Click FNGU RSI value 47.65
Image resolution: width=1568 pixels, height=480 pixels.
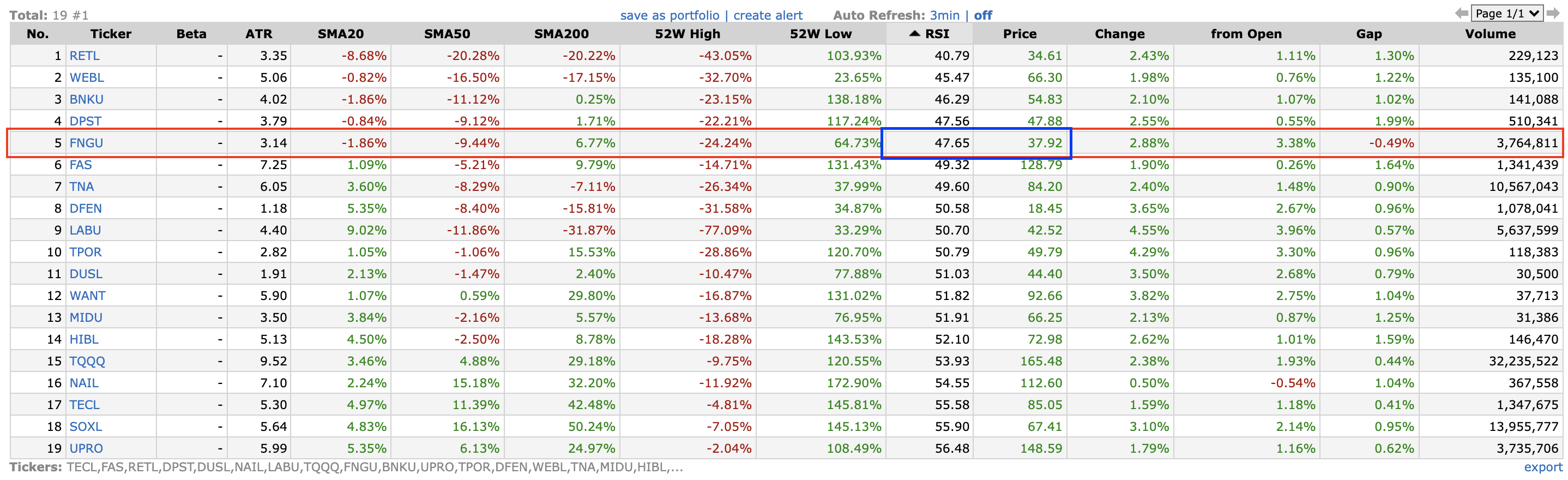[x=952, y=143]
